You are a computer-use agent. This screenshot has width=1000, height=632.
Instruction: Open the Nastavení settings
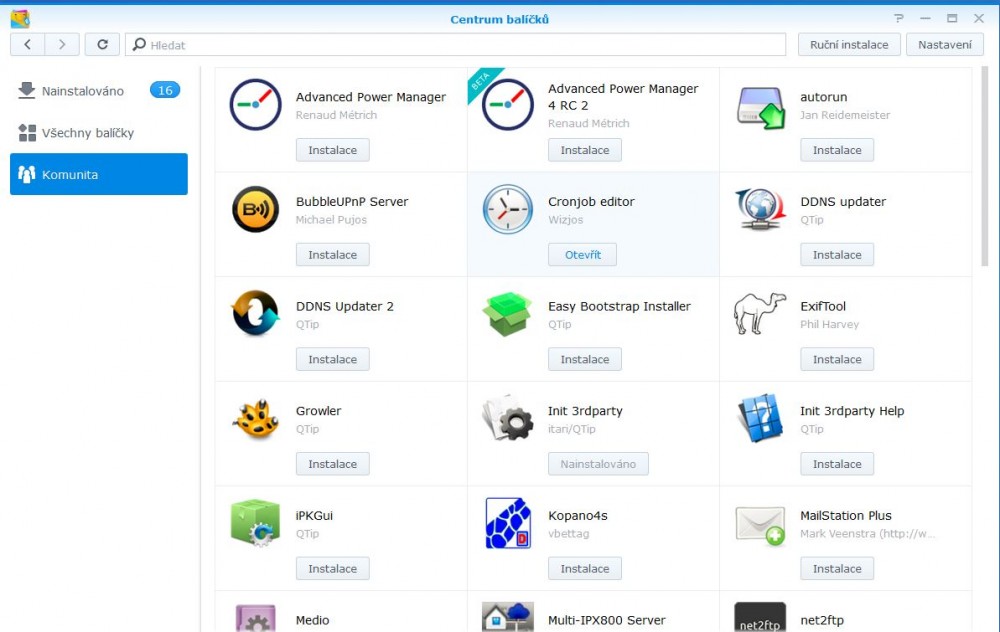pyautogui.click(x=944, y=44)
